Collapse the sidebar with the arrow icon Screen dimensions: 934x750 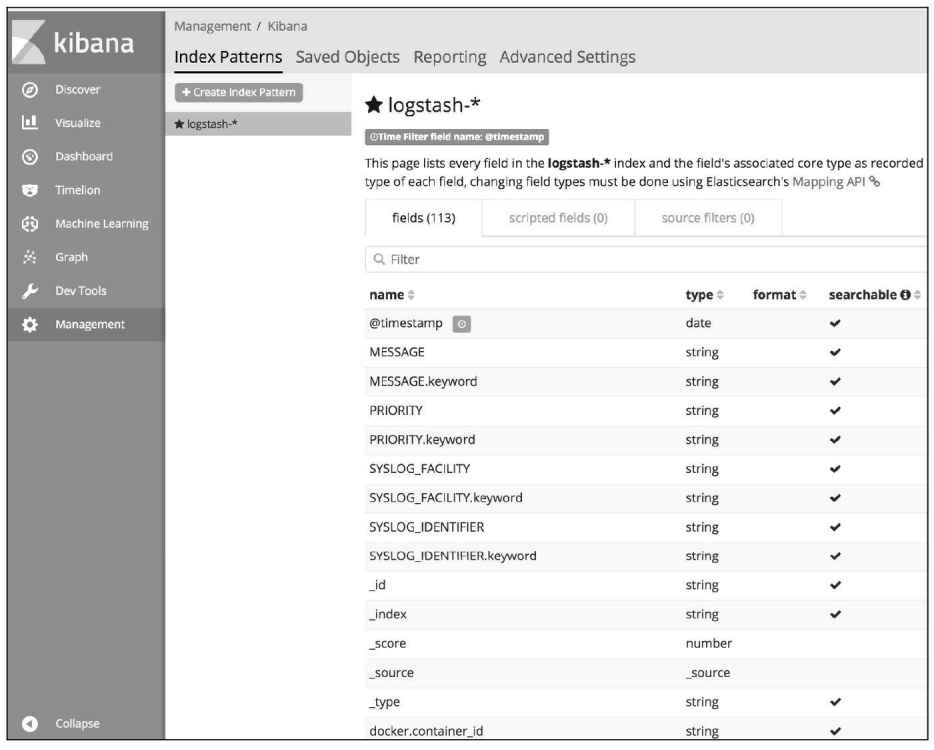29,724
